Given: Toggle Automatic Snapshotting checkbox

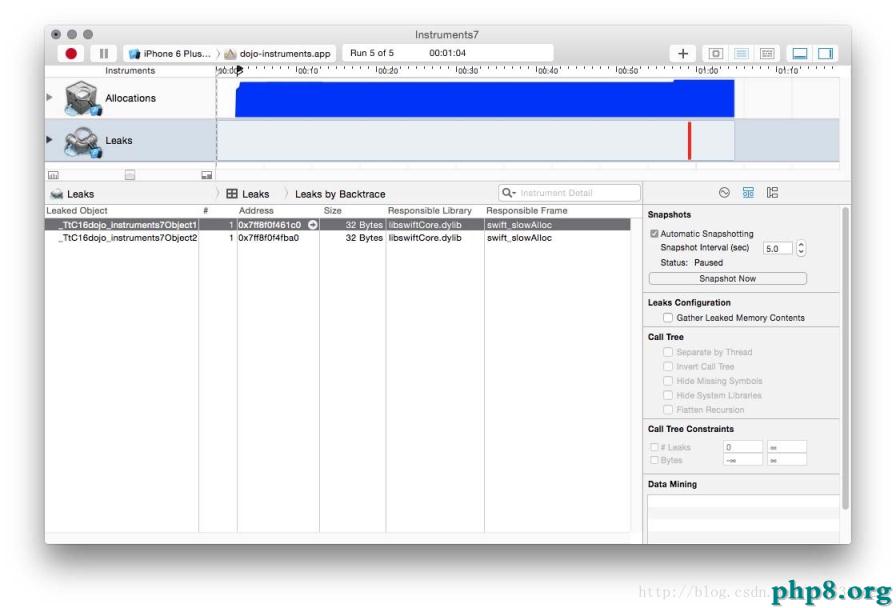Looking at the screenshot, I should pyautogui.click(x=655, y=233).
